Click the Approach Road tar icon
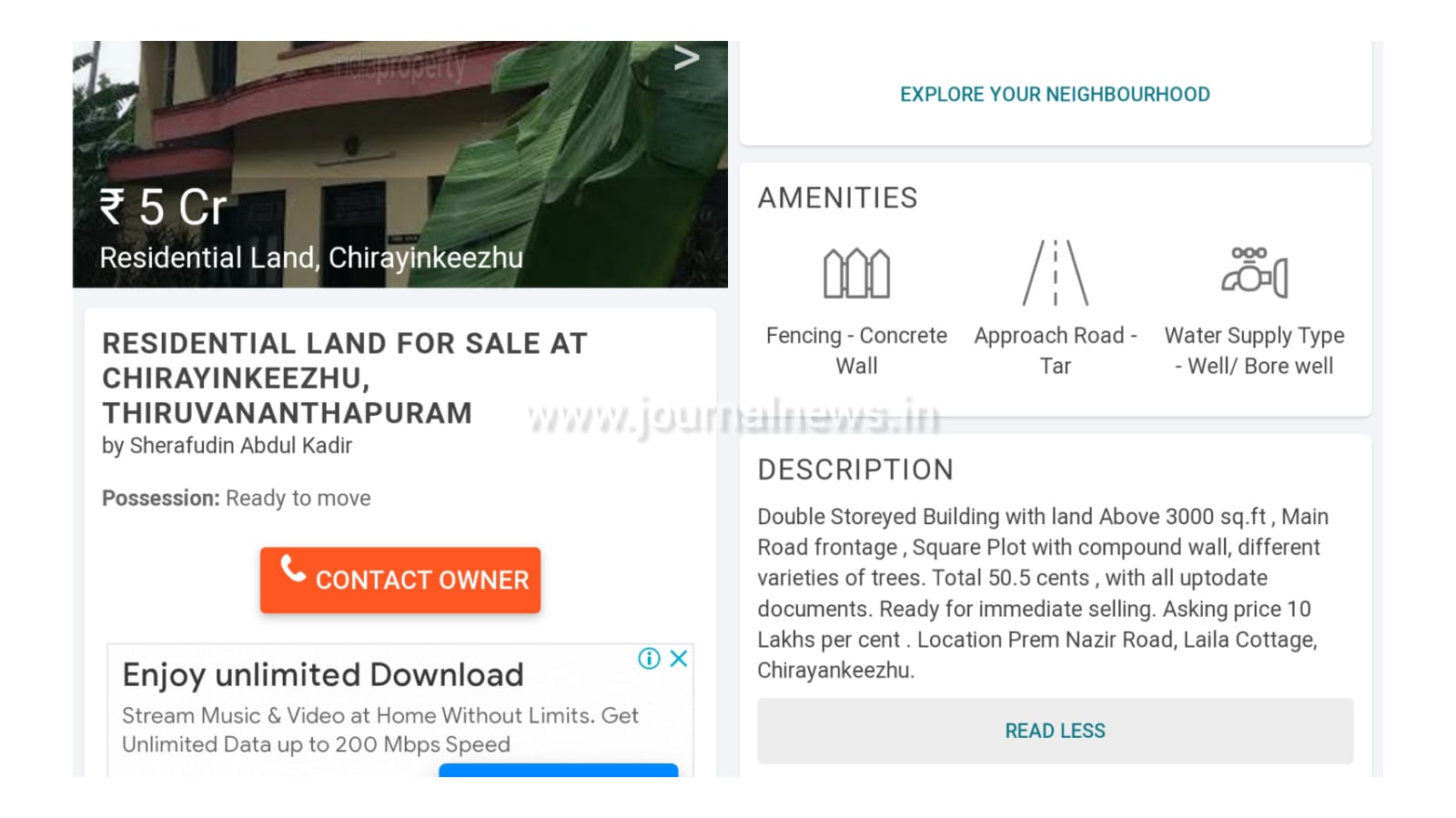 (x=1056, y=273)
